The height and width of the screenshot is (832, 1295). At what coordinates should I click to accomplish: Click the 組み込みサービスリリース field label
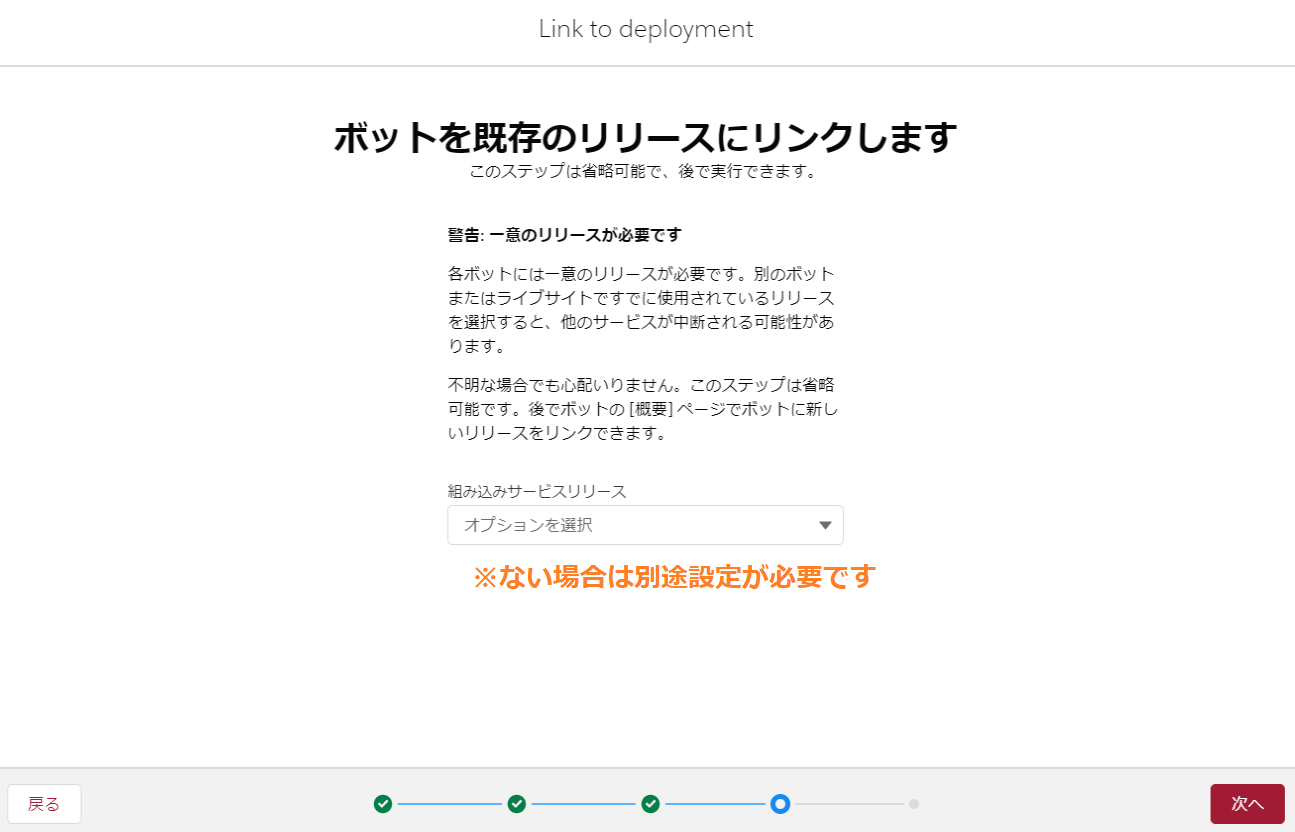click(x=536, y=491)
